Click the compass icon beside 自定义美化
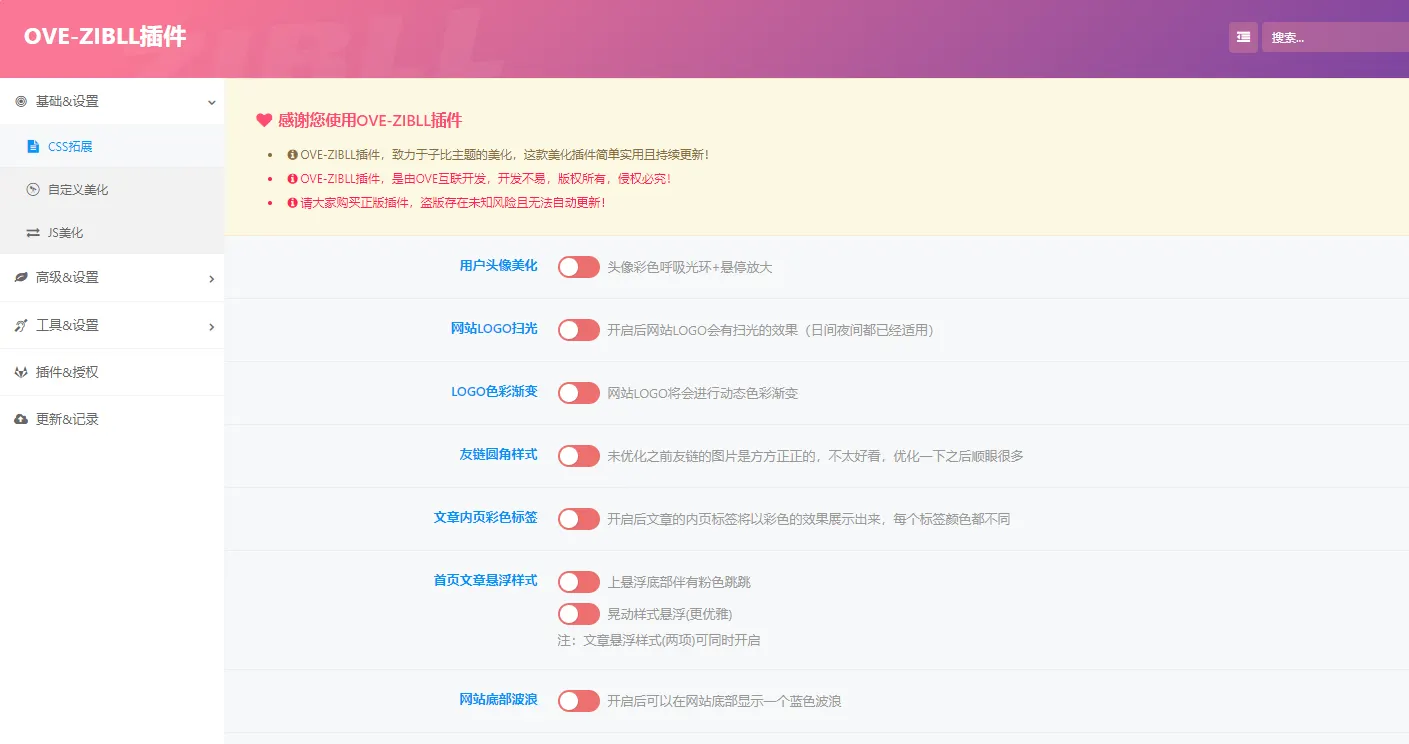Viewport: 1409px width, 744px height. click(33, 189)
